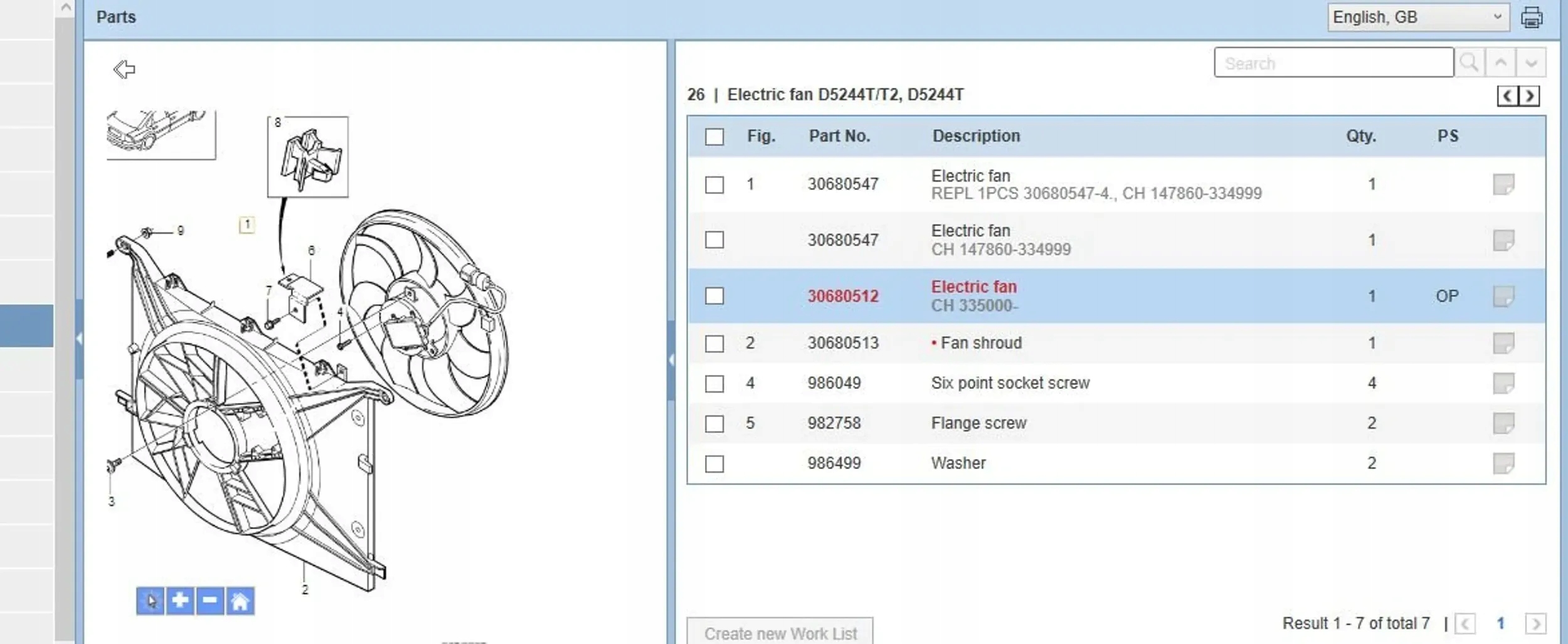
Task: Click the Part No. column header
Action: pyautogui.click(x=839, y=136)
